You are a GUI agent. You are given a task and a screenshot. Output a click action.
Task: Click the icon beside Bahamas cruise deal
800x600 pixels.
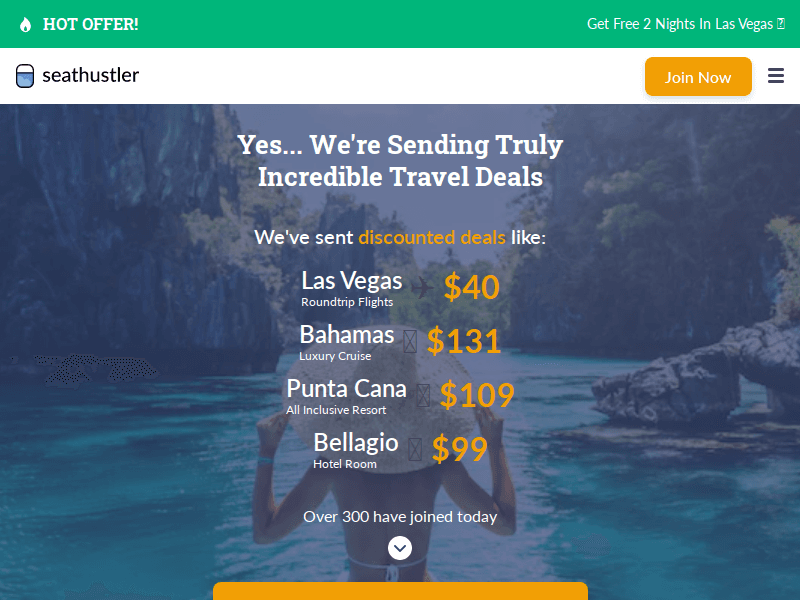tap(410, 341)
